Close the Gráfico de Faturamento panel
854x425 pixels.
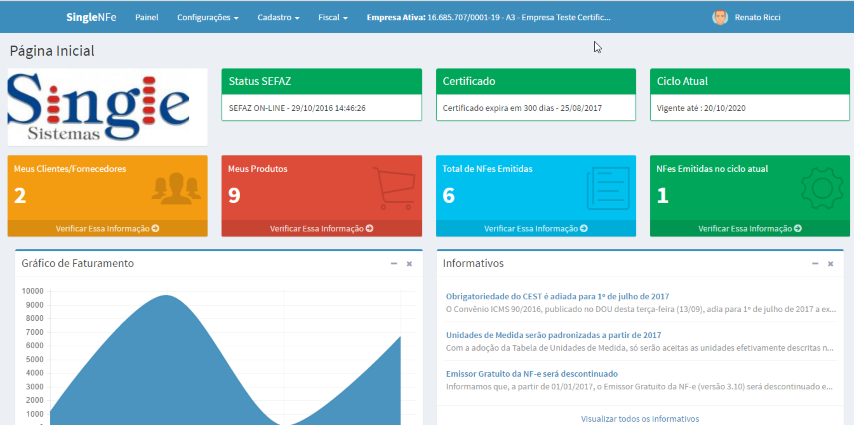pyautogui.click(x=409, y=264)
